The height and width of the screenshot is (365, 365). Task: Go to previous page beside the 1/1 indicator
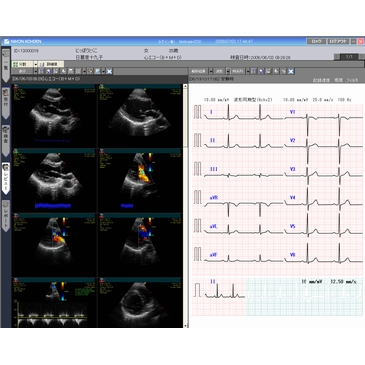337,57
